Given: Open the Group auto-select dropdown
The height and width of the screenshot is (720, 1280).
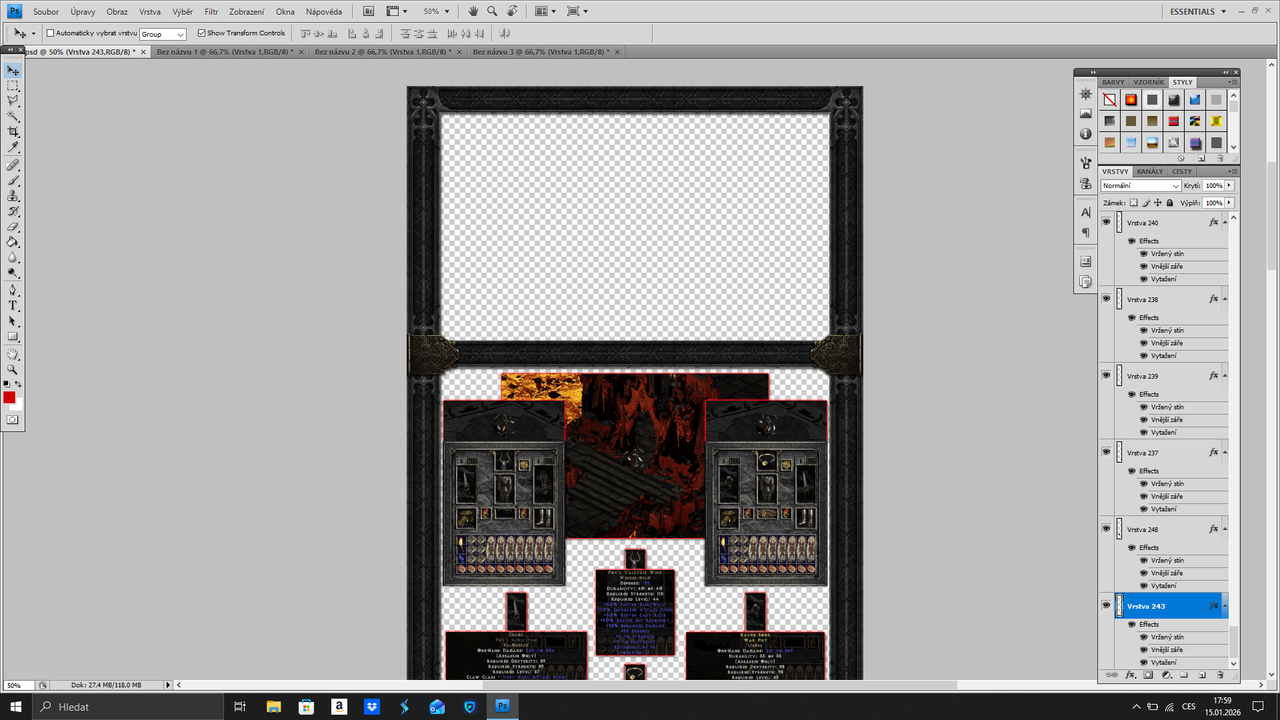Looking at the screenshot, I should coord(163,34).
